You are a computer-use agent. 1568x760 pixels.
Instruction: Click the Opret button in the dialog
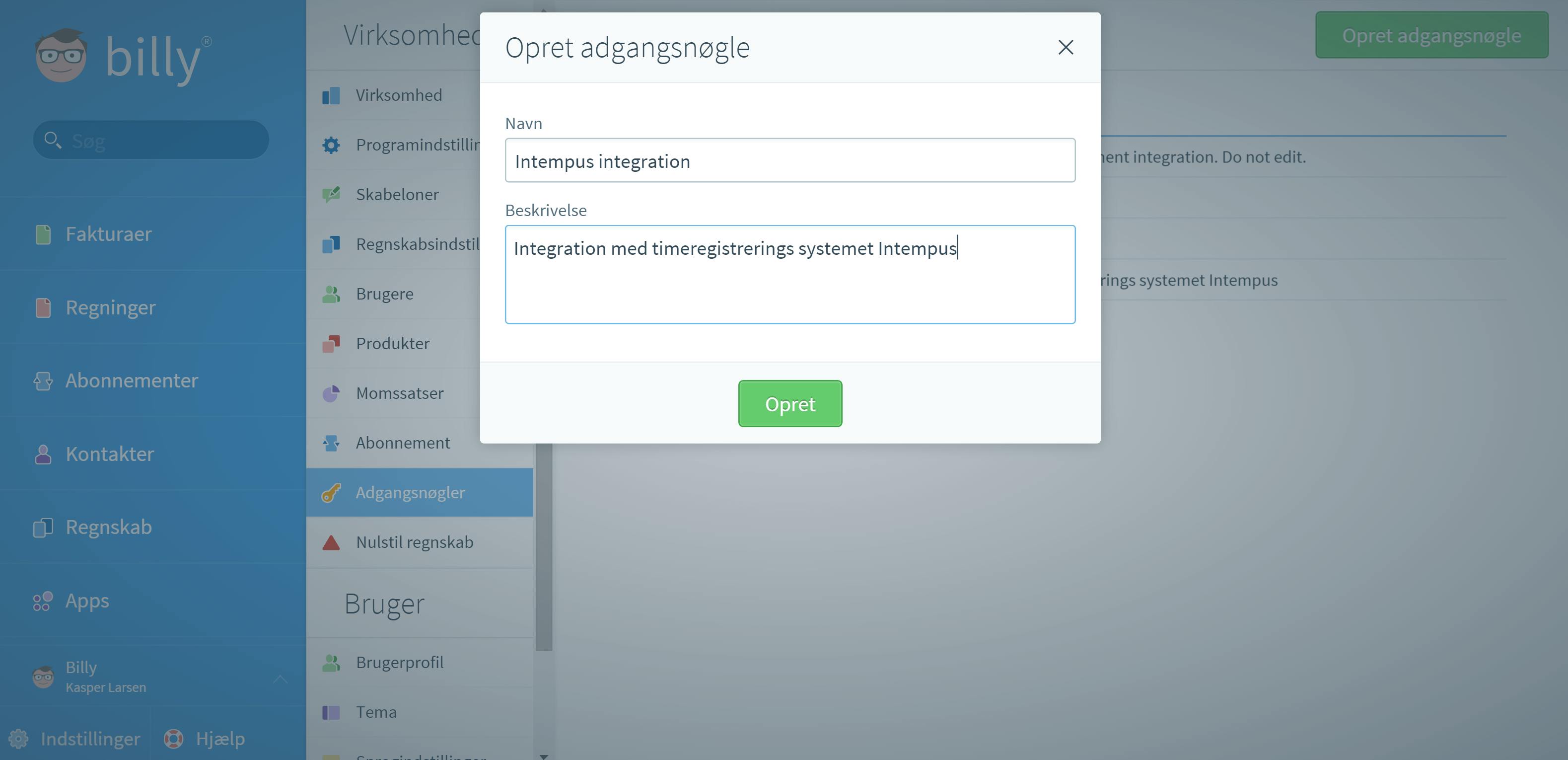coord(790,404)
